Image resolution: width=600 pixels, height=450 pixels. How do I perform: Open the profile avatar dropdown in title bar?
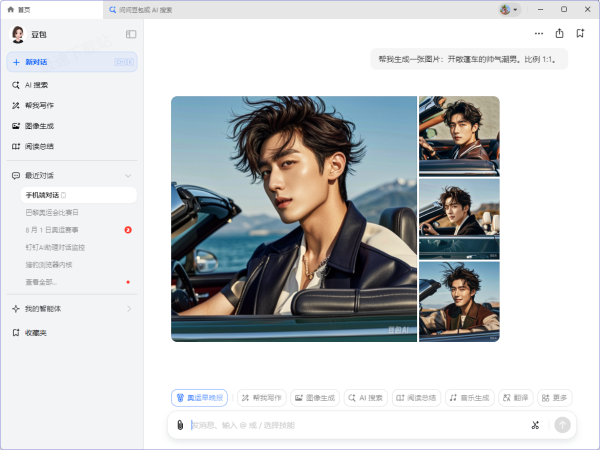click(x=509, y=9)
